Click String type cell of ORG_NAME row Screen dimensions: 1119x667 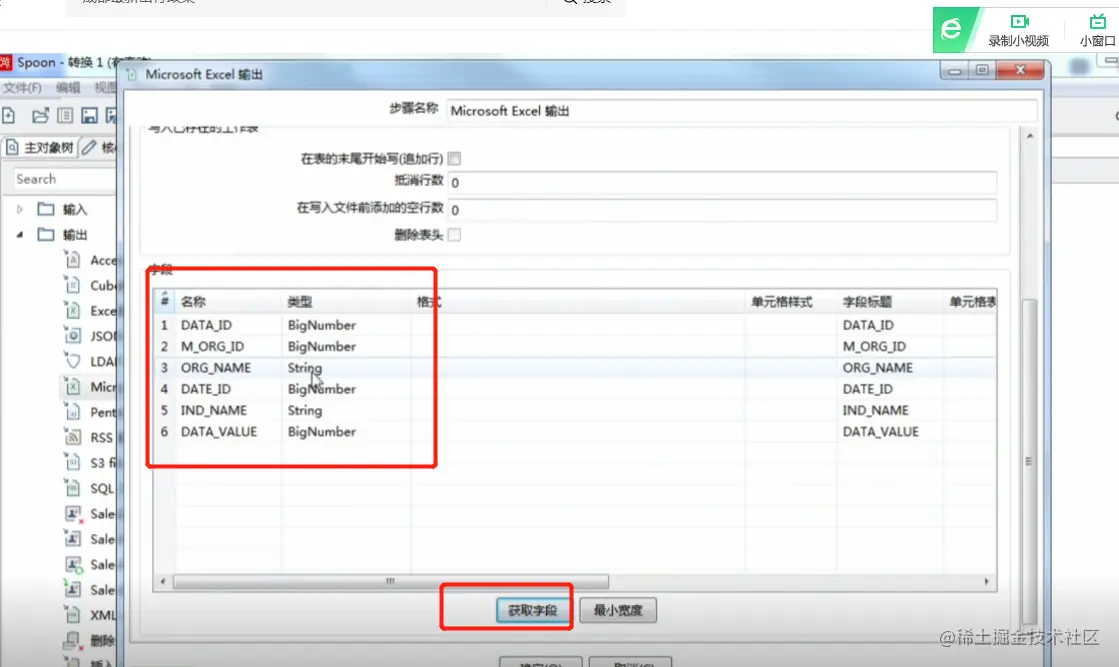[x=346, y=367]
